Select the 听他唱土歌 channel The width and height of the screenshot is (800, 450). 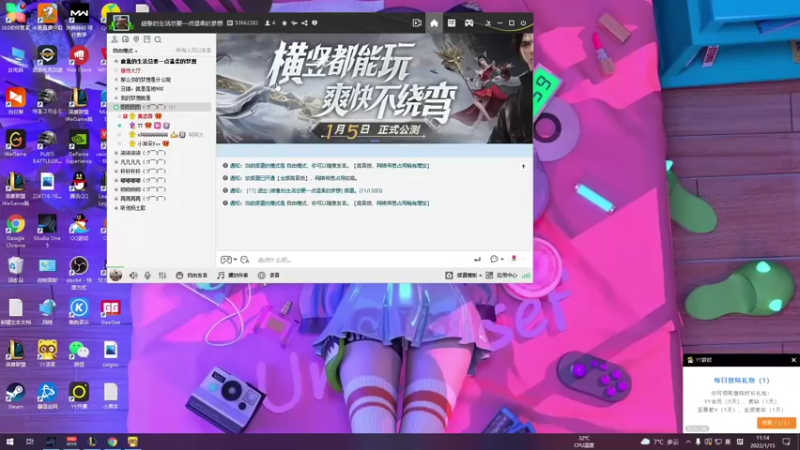133,208
